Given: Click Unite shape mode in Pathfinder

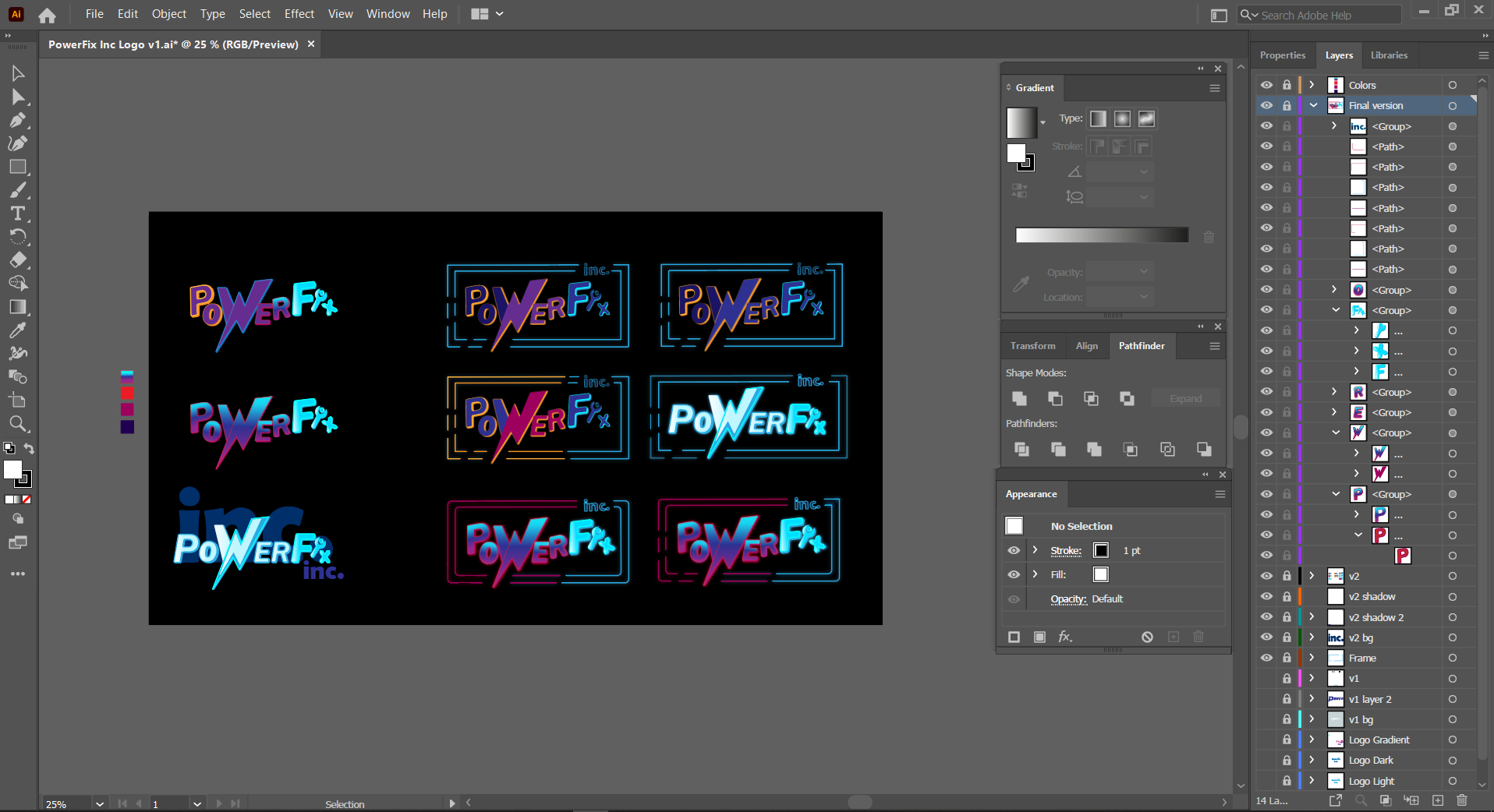Looking at the screenshot, I should click(x=1019, y=398).
